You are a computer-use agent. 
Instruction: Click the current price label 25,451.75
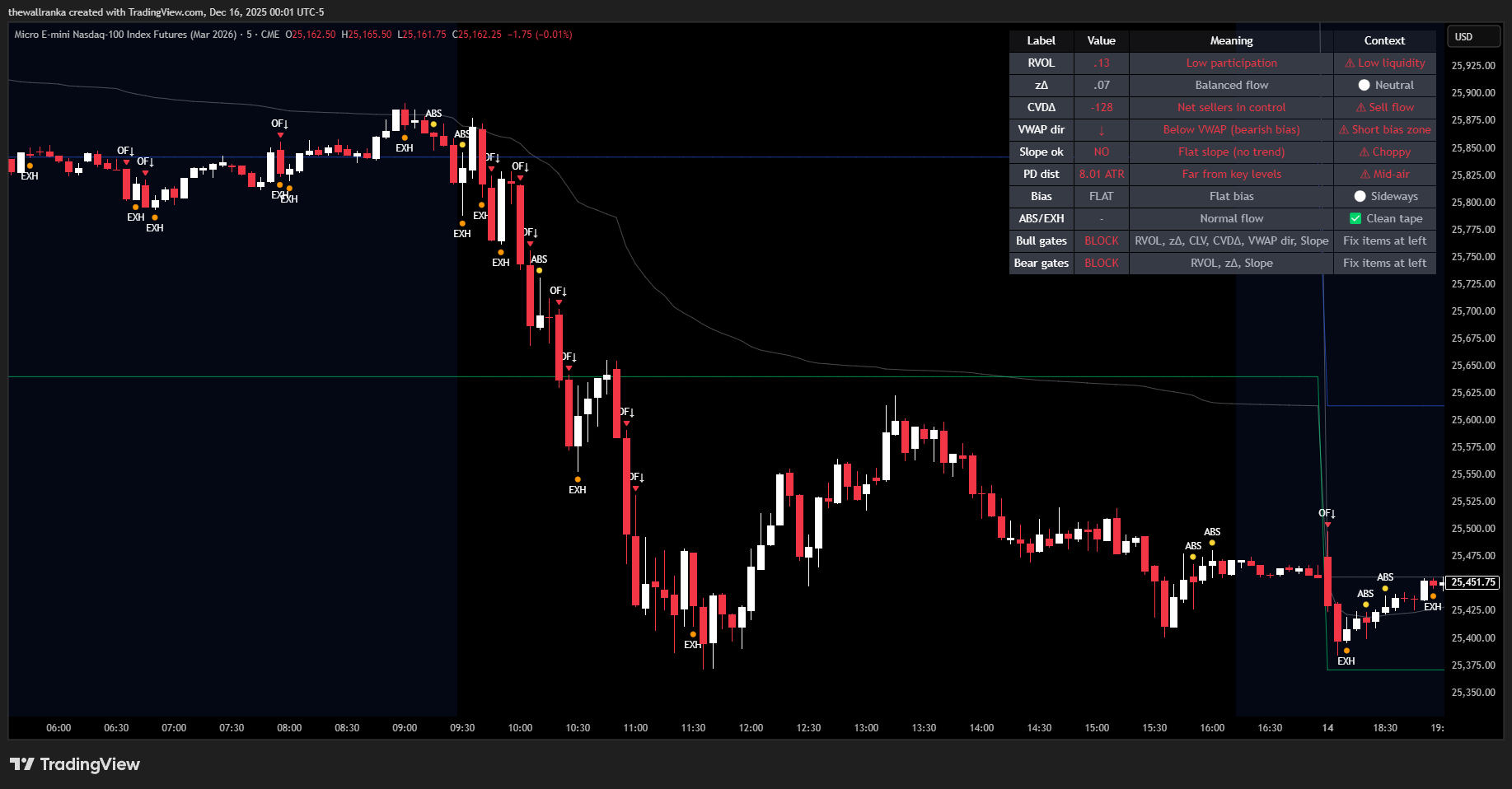[x=1473, y=582]
